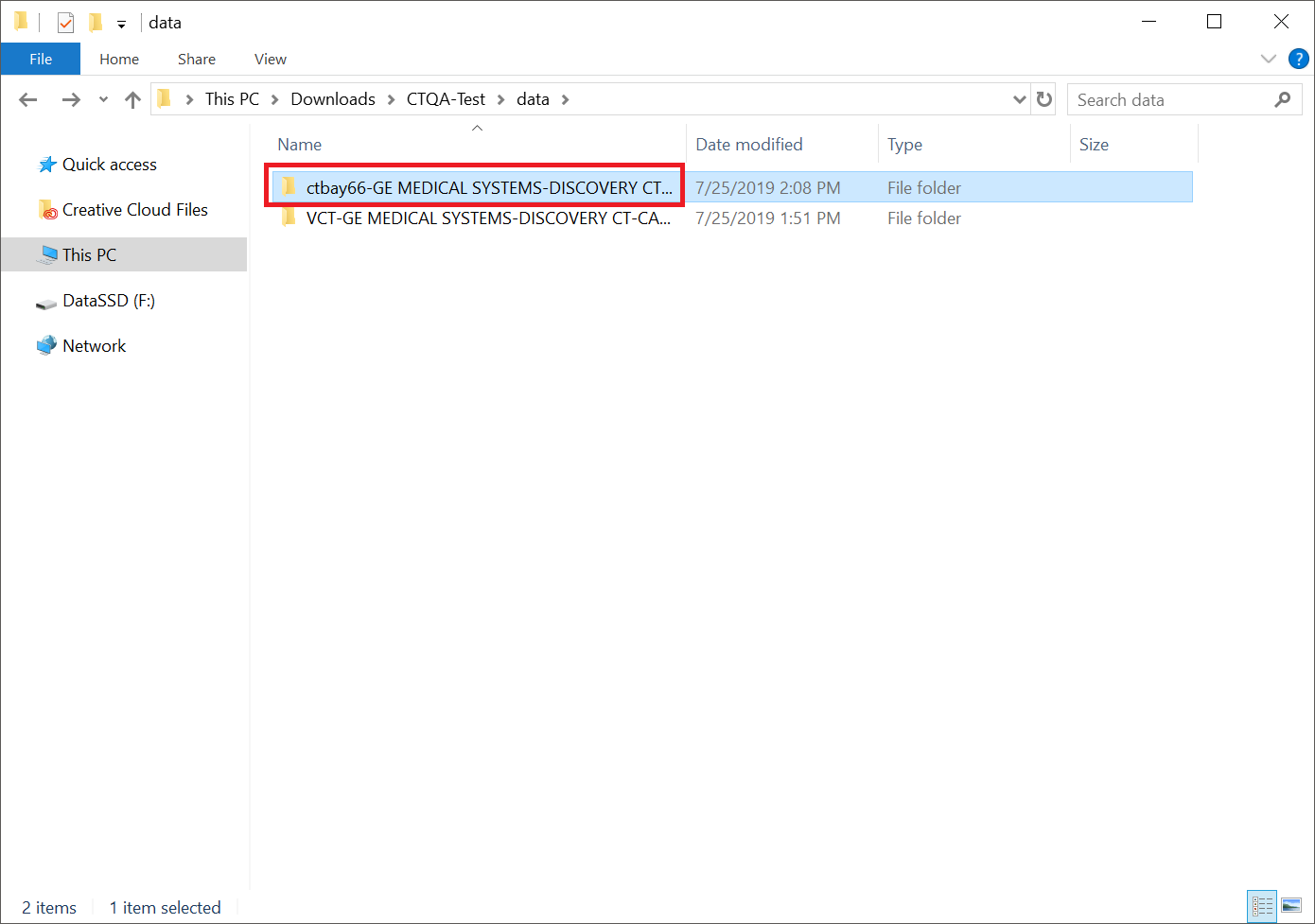This screenshot has width=1315, height=924.
Task: Open Network in navigation pane
Action: tap(95, 346)
